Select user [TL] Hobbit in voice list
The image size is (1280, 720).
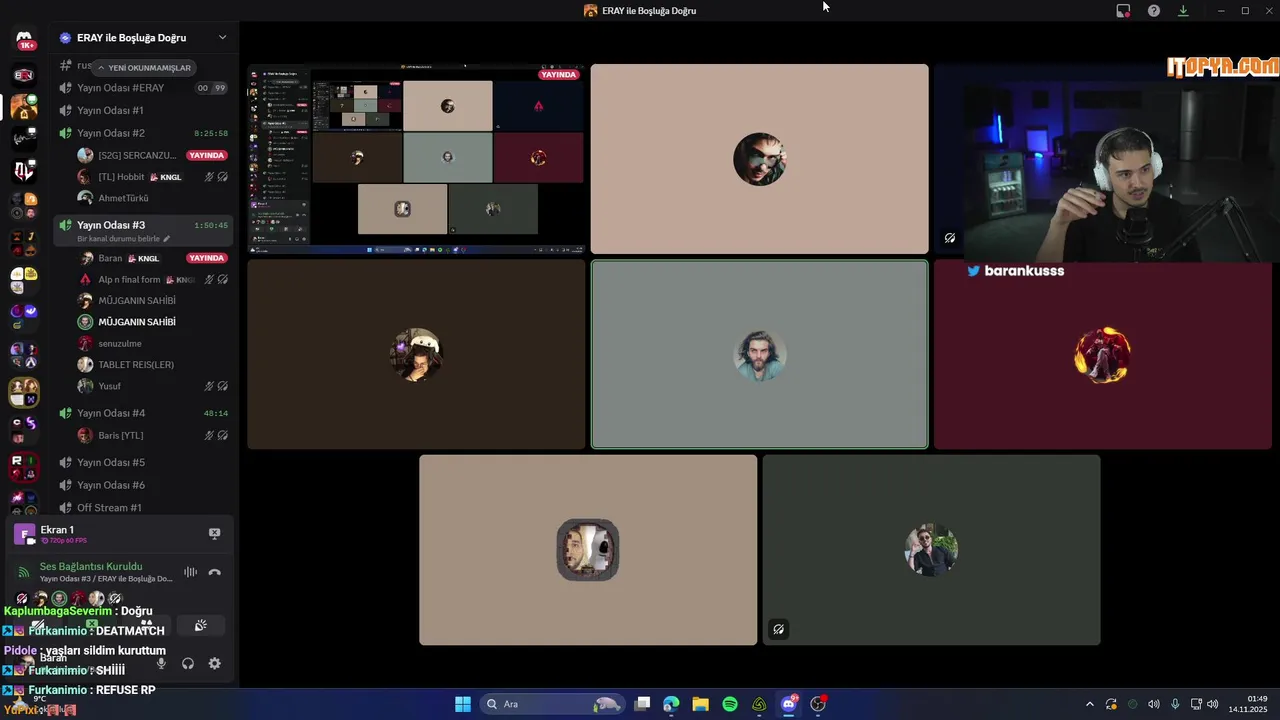[152, 177]
